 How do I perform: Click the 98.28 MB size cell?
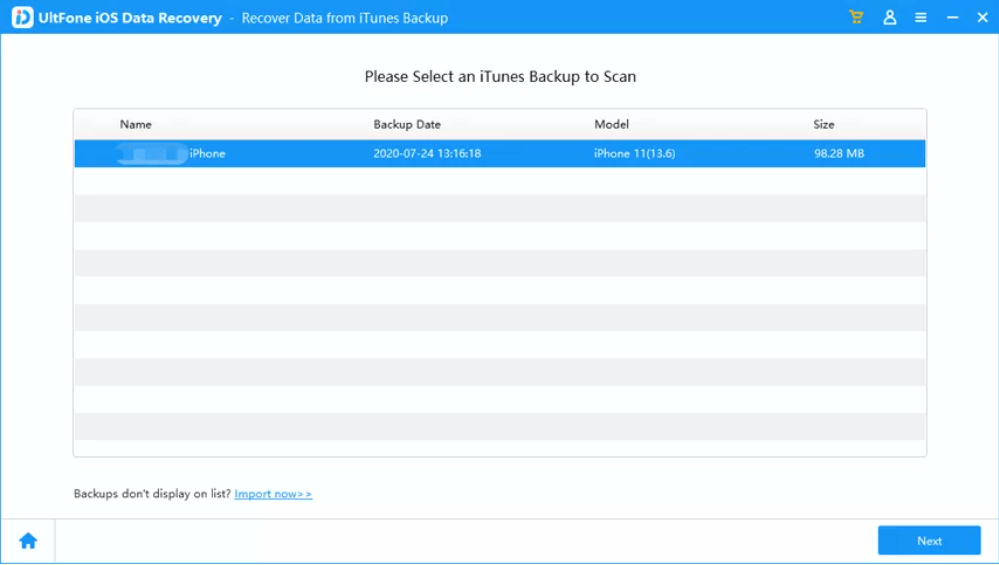pyautogui.click(x=839, y=154)
